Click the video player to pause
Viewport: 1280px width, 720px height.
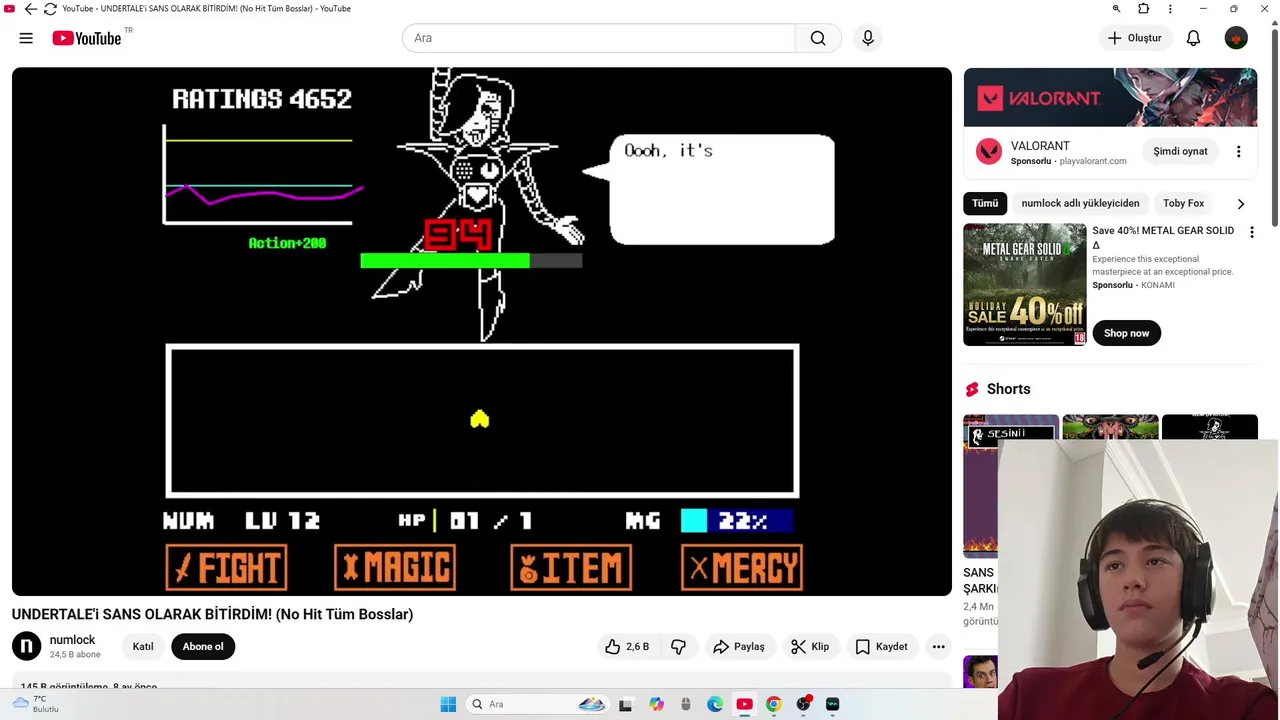(482, 331)
